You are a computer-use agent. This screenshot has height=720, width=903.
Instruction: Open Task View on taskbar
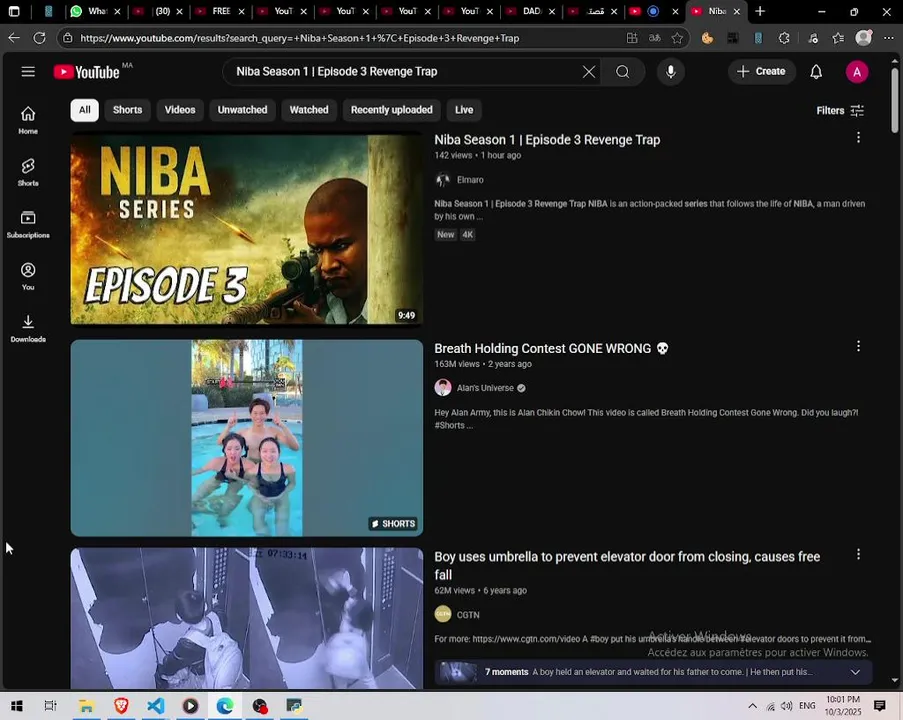coord(51,706)
